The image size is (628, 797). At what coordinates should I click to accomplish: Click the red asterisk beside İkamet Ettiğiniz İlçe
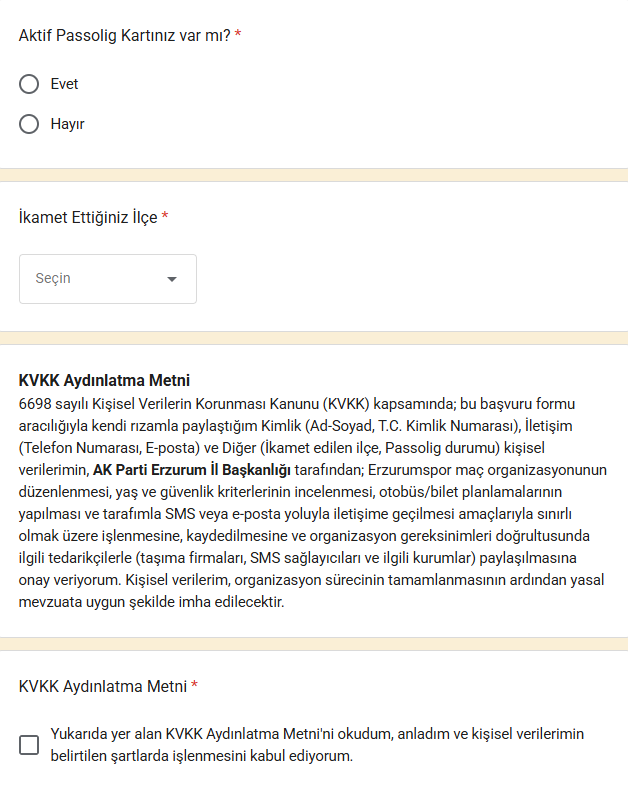tap(165, 217)
